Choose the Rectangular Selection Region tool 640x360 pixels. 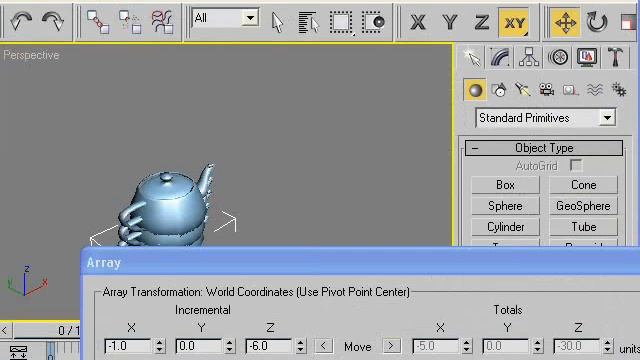point(341,22)
